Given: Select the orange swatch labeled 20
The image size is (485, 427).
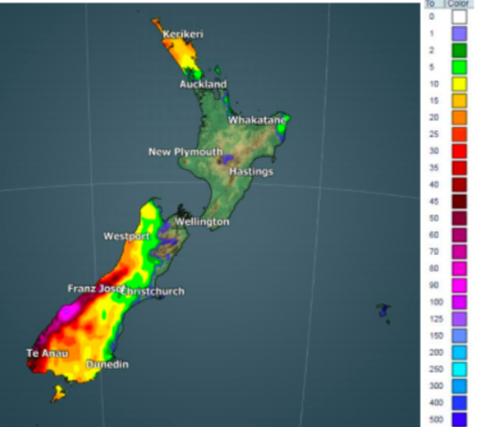Looking at the screenshot, I should (x=459, y=117).
